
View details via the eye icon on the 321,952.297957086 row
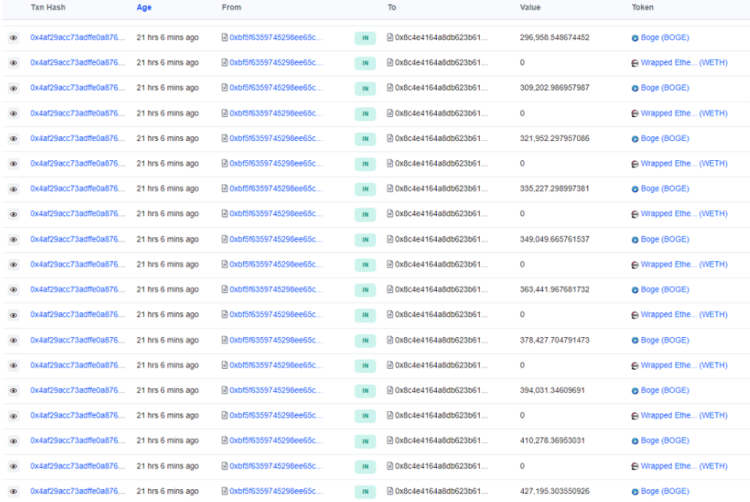click(x=13, y=139)
